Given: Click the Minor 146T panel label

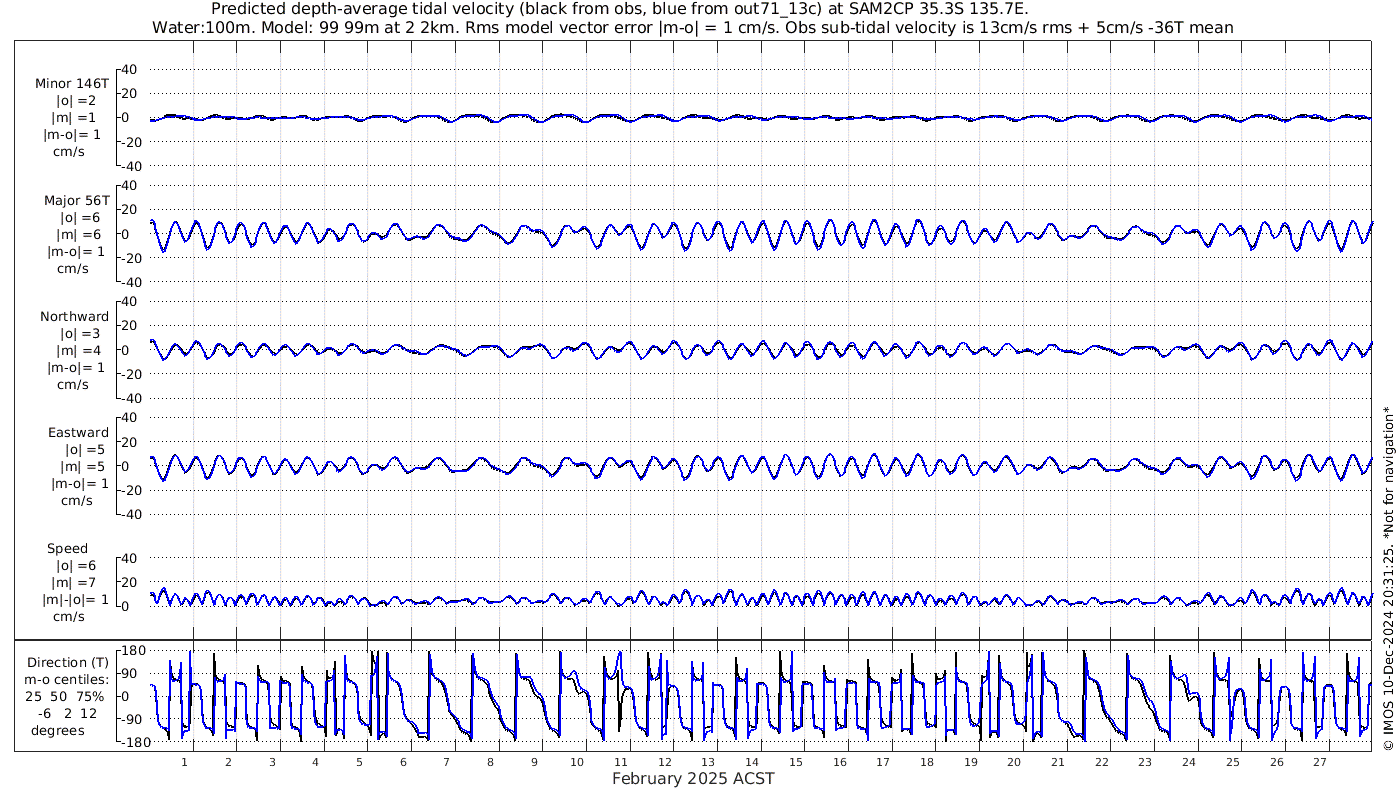Looking at the screenshot, I should tap(71, 84).
